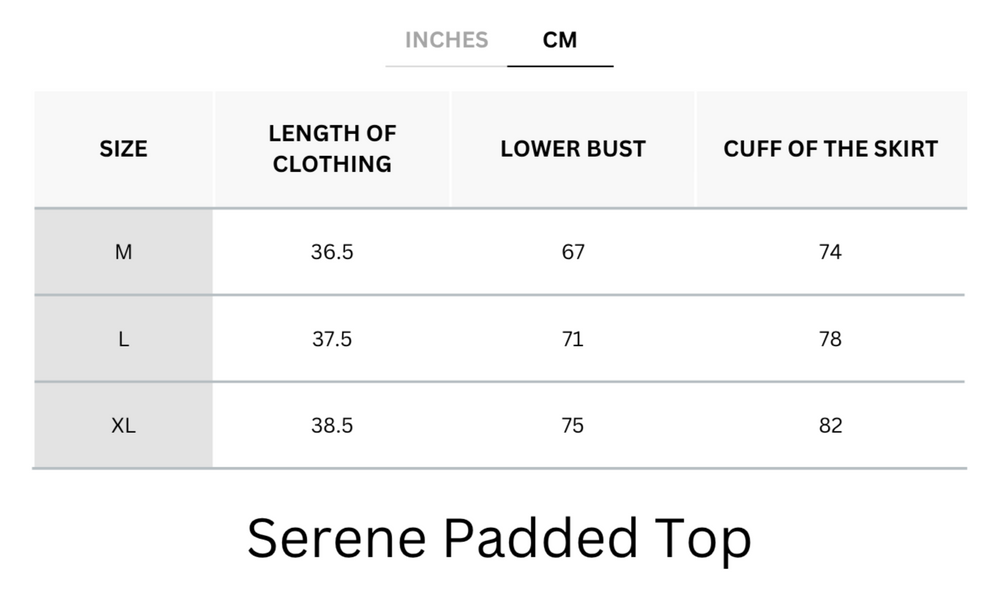1000x599 pixels.
Task: Click the 67 lower bust value
Action: coord(573,252)
